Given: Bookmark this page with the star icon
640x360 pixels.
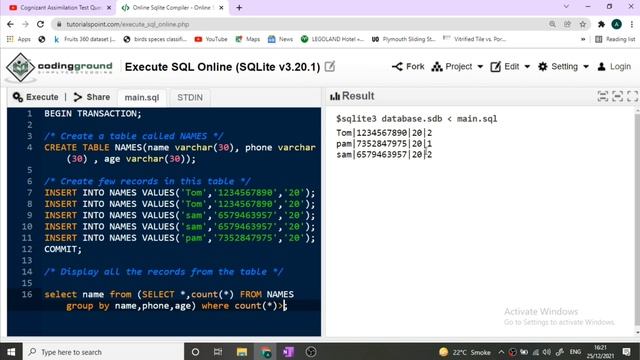Looking at the screenshot, I should tap(582, 24).
